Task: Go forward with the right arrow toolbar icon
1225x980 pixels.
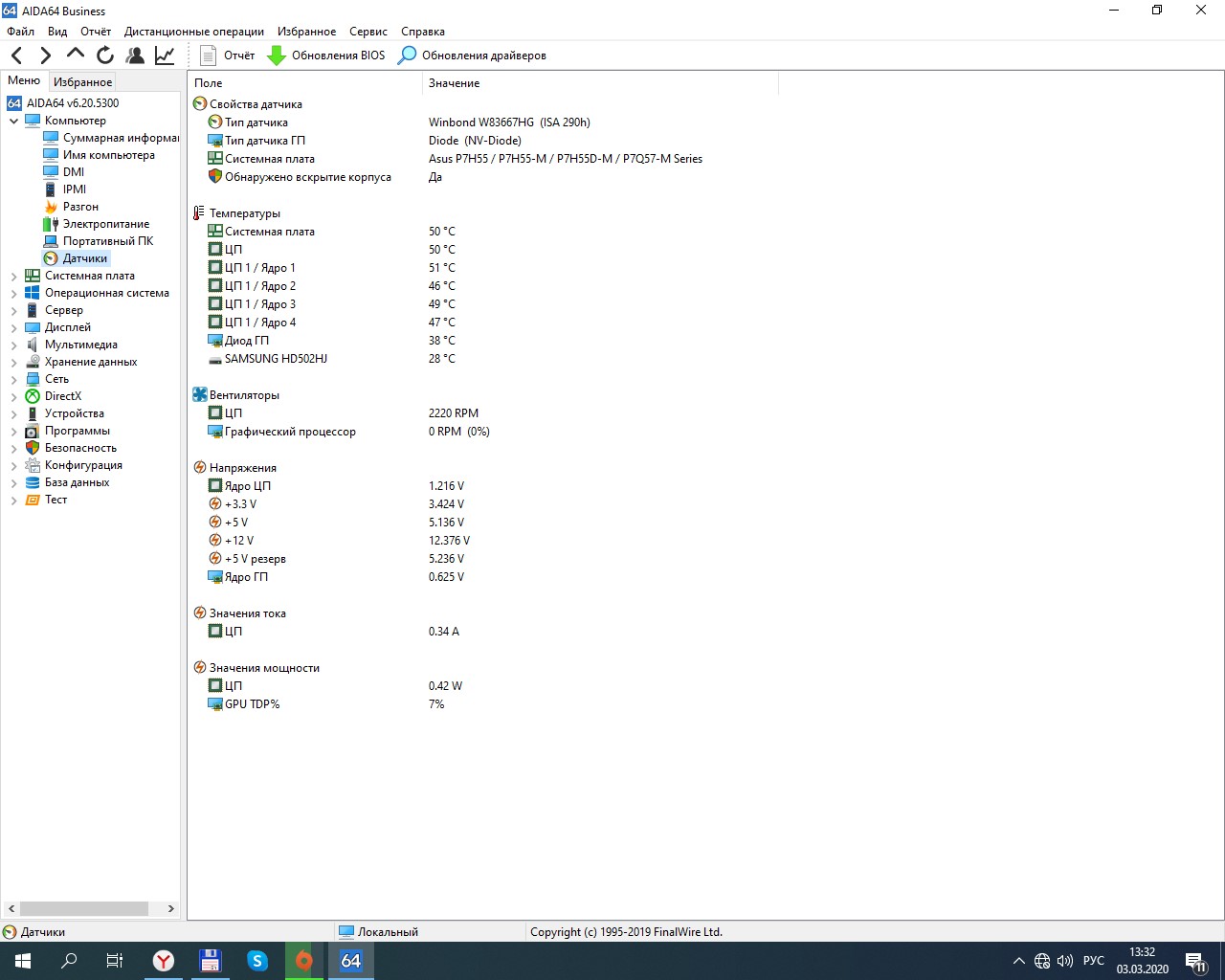Action: (45, 56)
